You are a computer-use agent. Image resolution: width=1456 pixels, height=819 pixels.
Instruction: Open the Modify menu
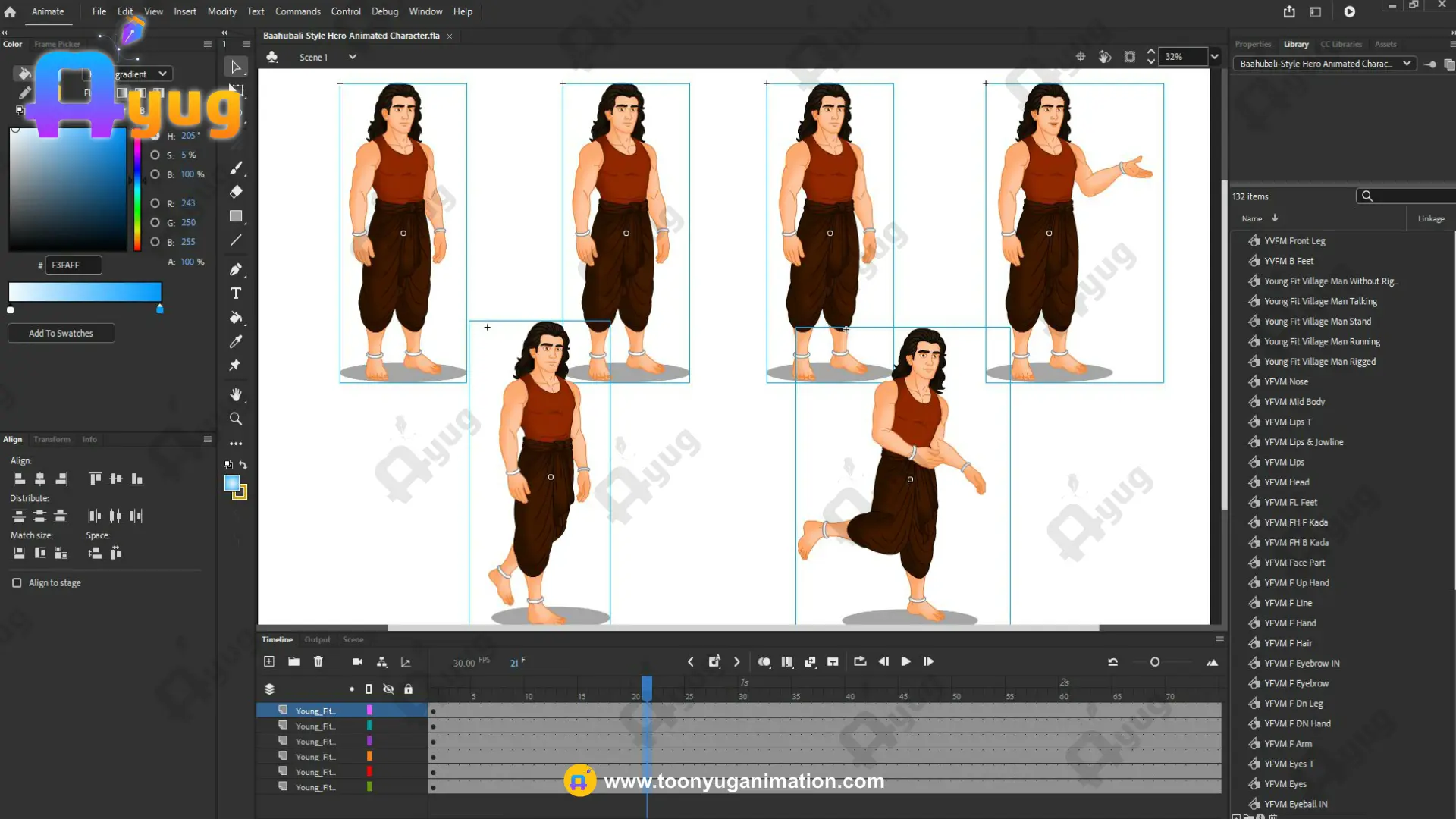221,11
